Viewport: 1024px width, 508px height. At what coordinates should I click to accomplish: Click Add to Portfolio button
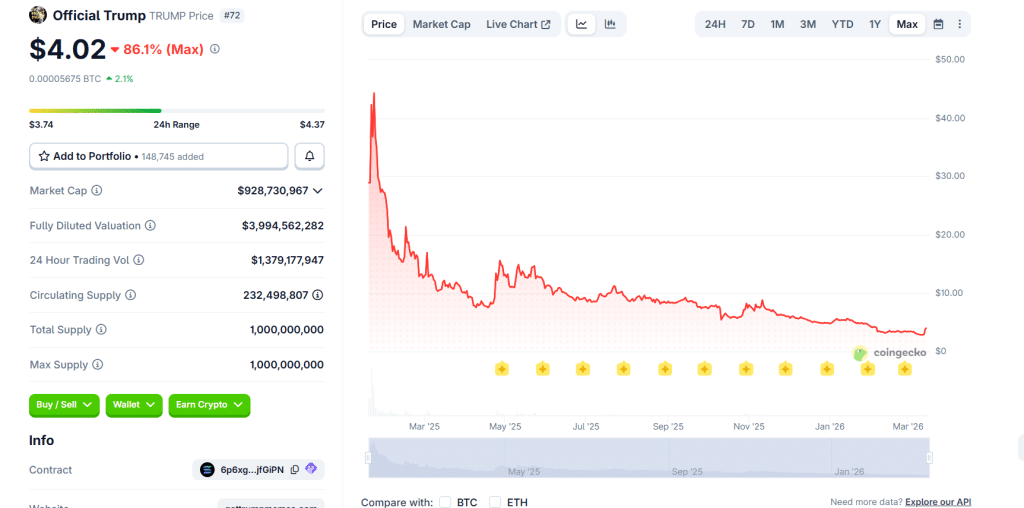click(x=159, y=156)
